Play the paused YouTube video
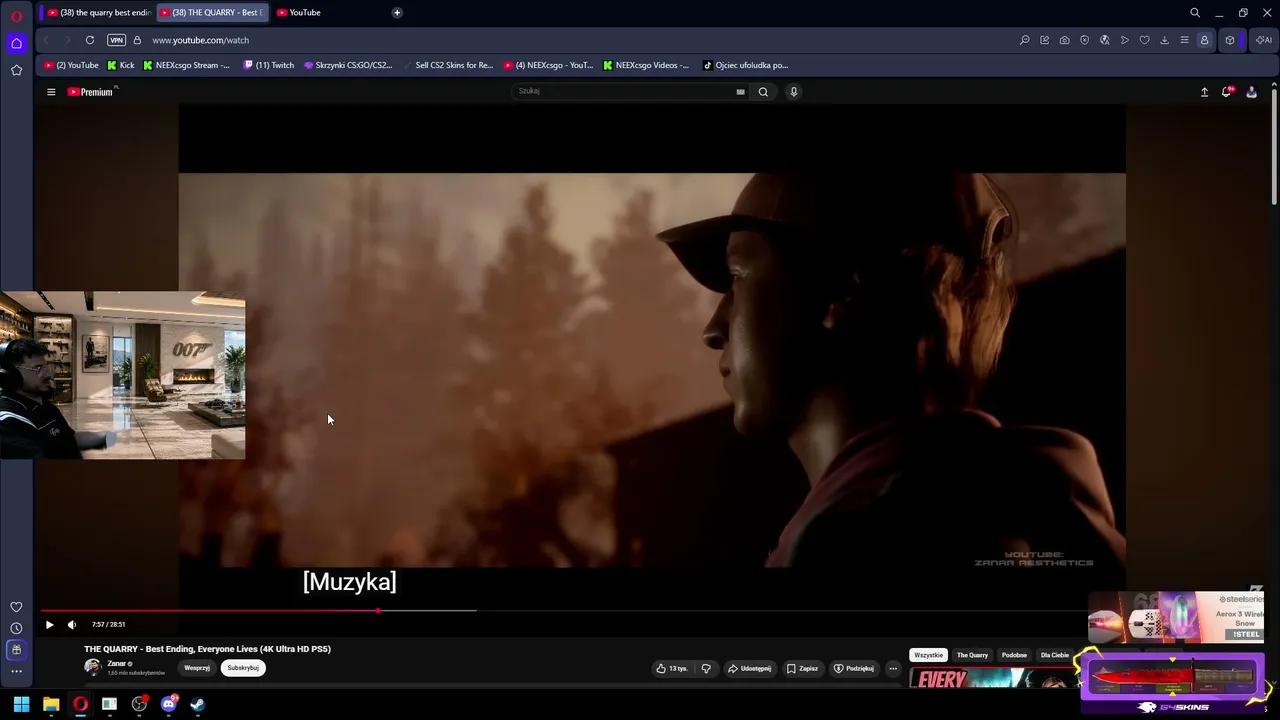 point(49,625)
